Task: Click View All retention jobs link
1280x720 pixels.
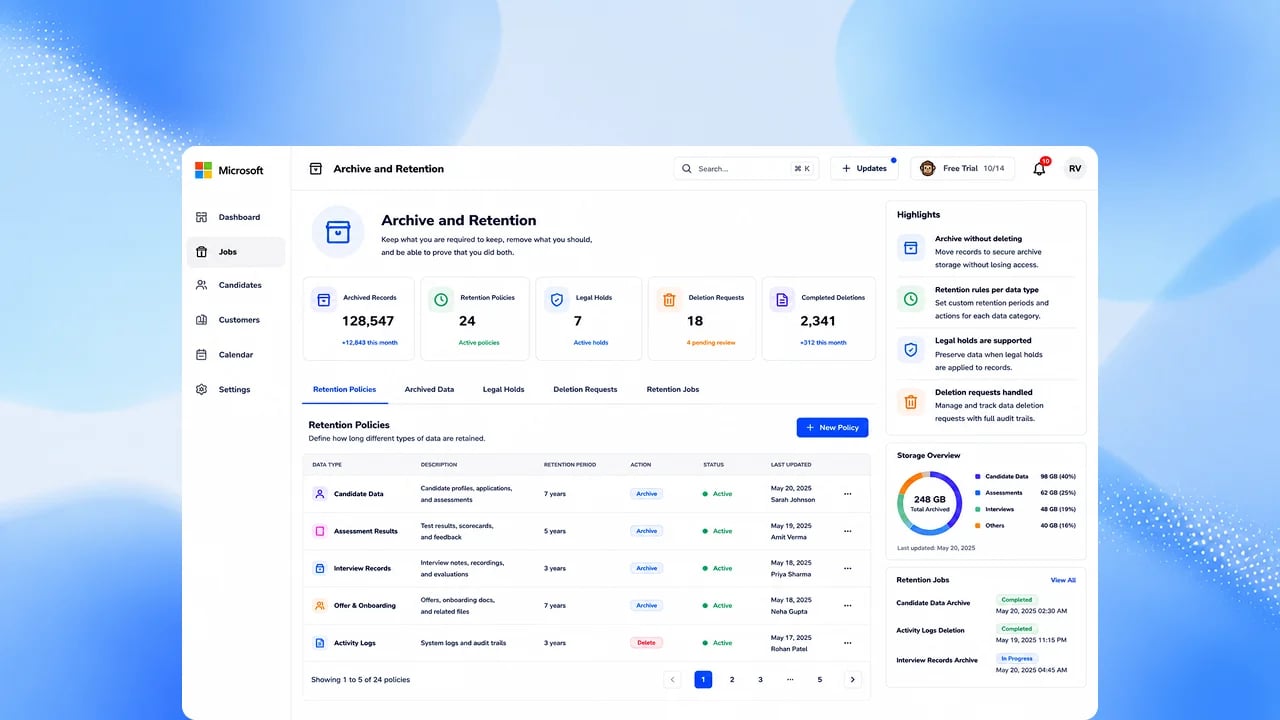Action: 1063,580
